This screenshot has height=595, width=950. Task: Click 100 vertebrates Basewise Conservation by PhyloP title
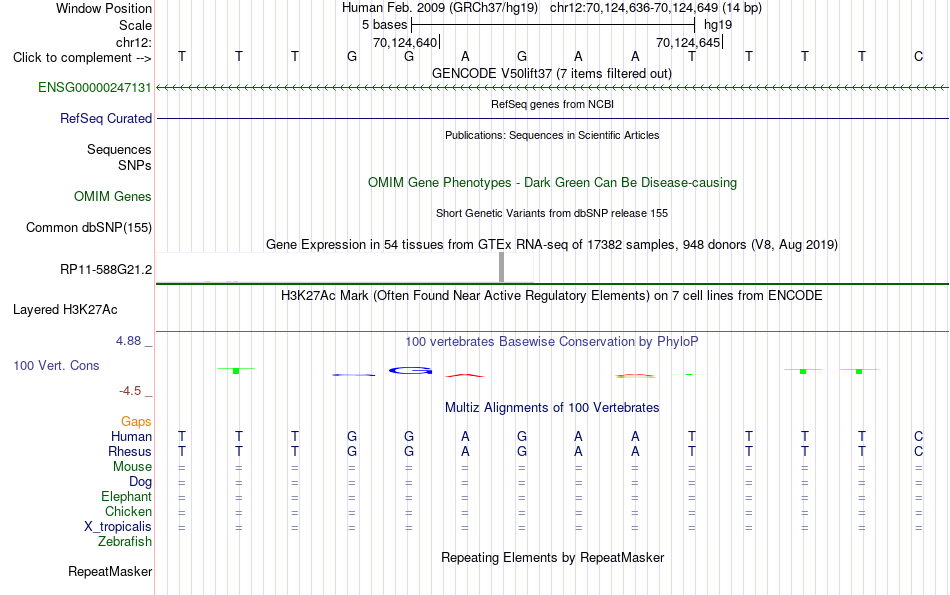[x=552, y=341]
